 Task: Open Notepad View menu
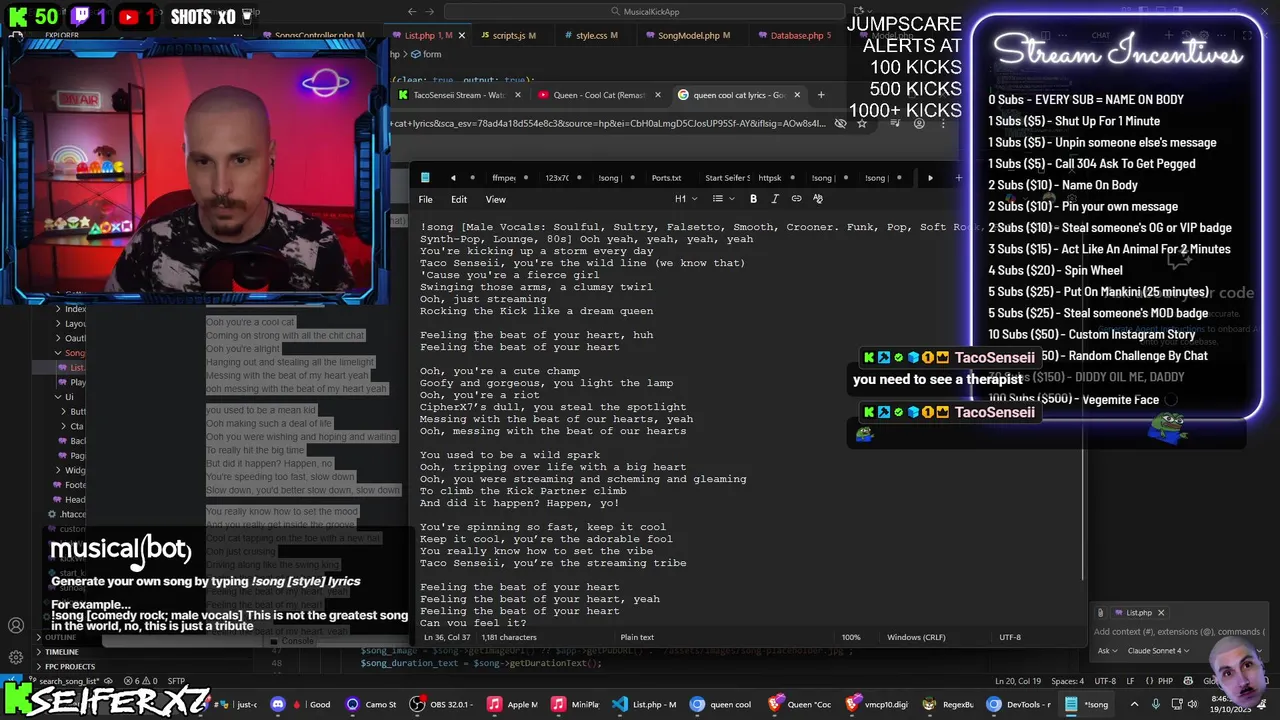[x=495, y=199]
